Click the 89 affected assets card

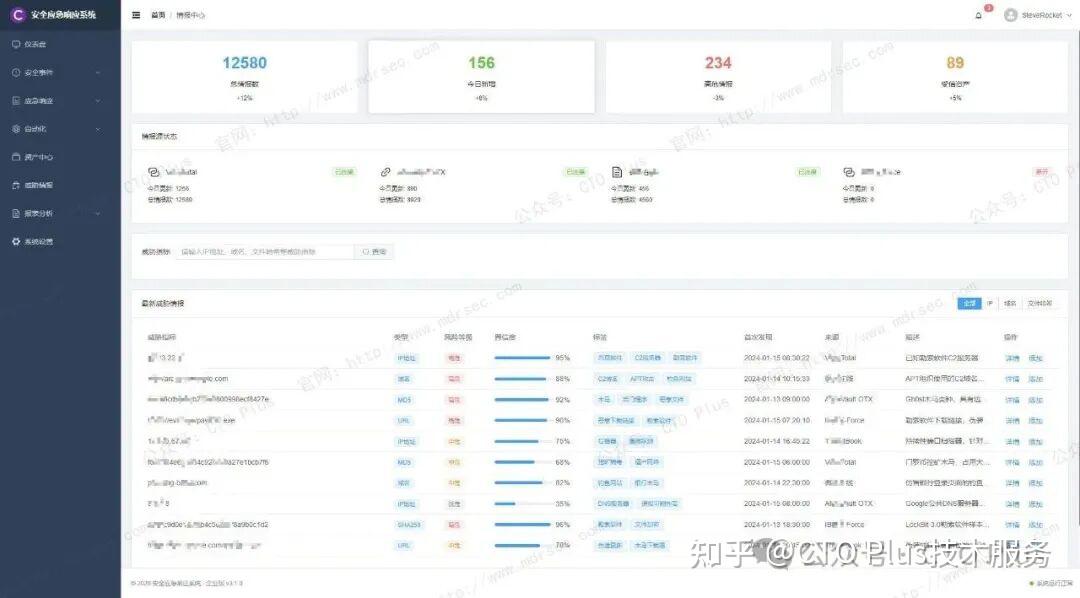[x=955, y=76]
